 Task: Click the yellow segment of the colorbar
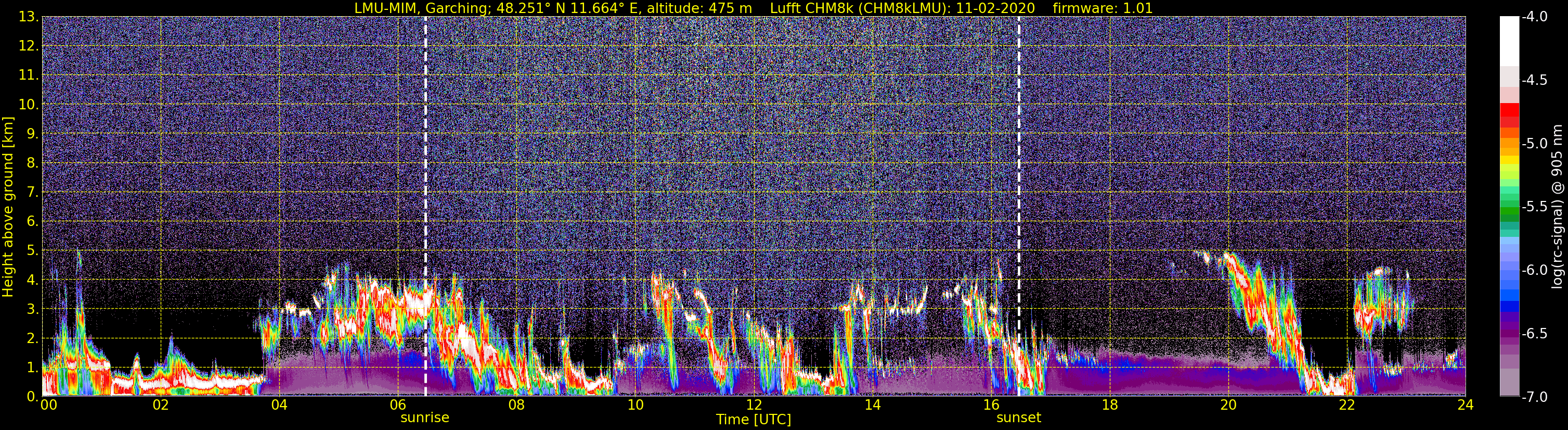pos(1510,161)
